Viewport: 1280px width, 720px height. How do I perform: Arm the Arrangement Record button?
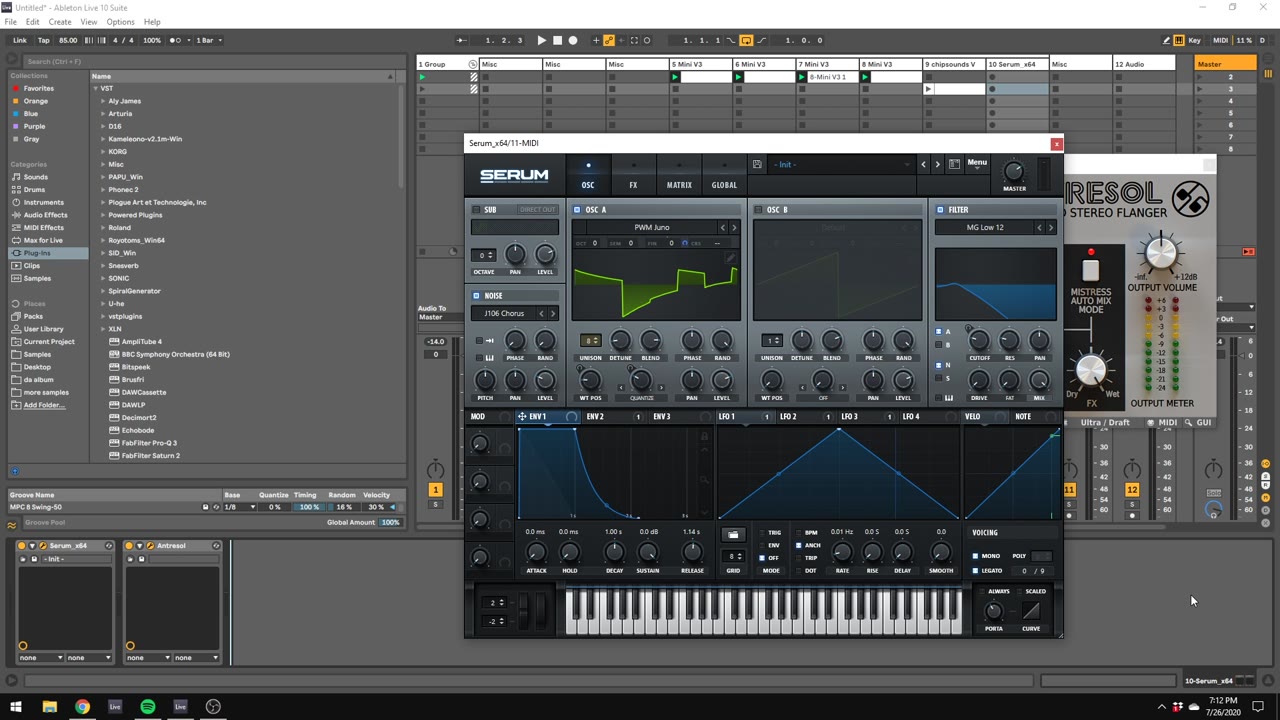coord(573,40)
